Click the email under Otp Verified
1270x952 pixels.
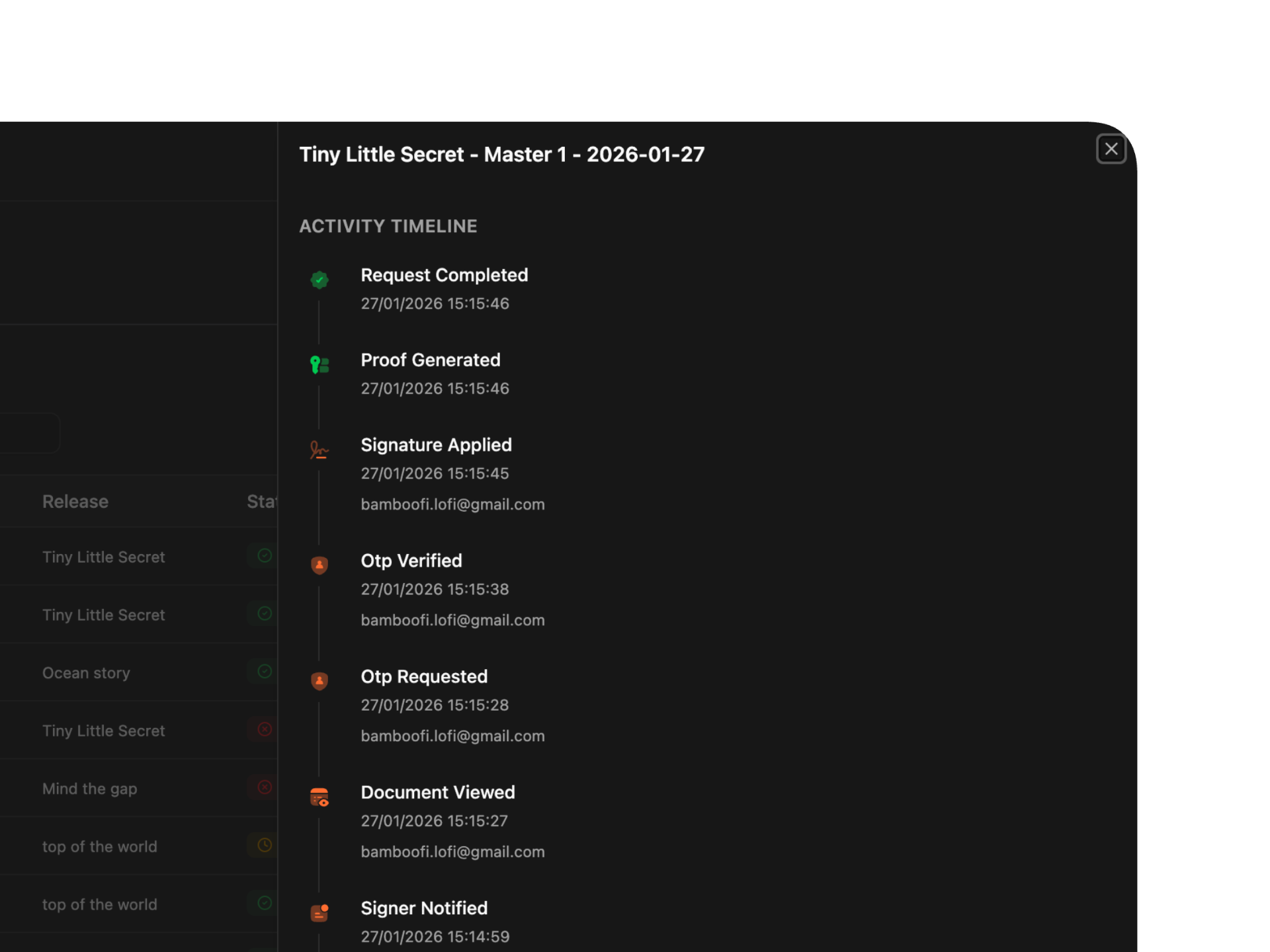[x=452, y=620]
